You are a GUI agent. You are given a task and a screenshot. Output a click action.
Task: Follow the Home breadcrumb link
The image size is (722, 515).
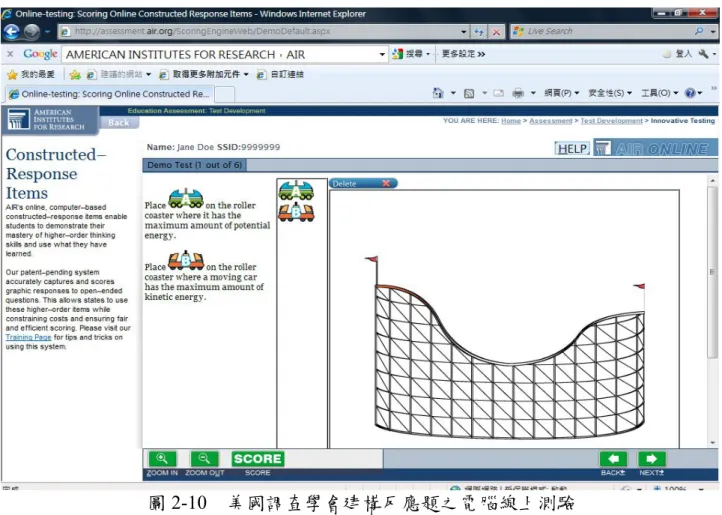tap(511, 121)
